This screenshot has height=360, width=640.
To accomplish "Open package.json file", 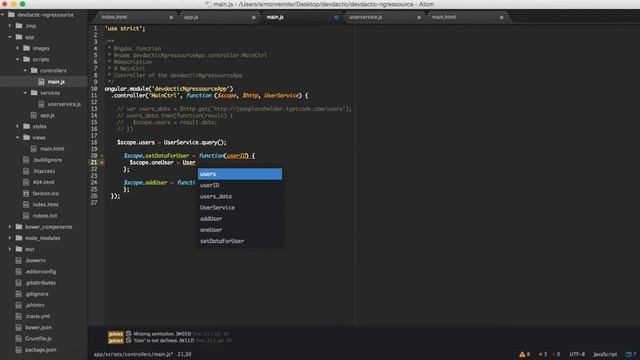I will click(40, 350).
